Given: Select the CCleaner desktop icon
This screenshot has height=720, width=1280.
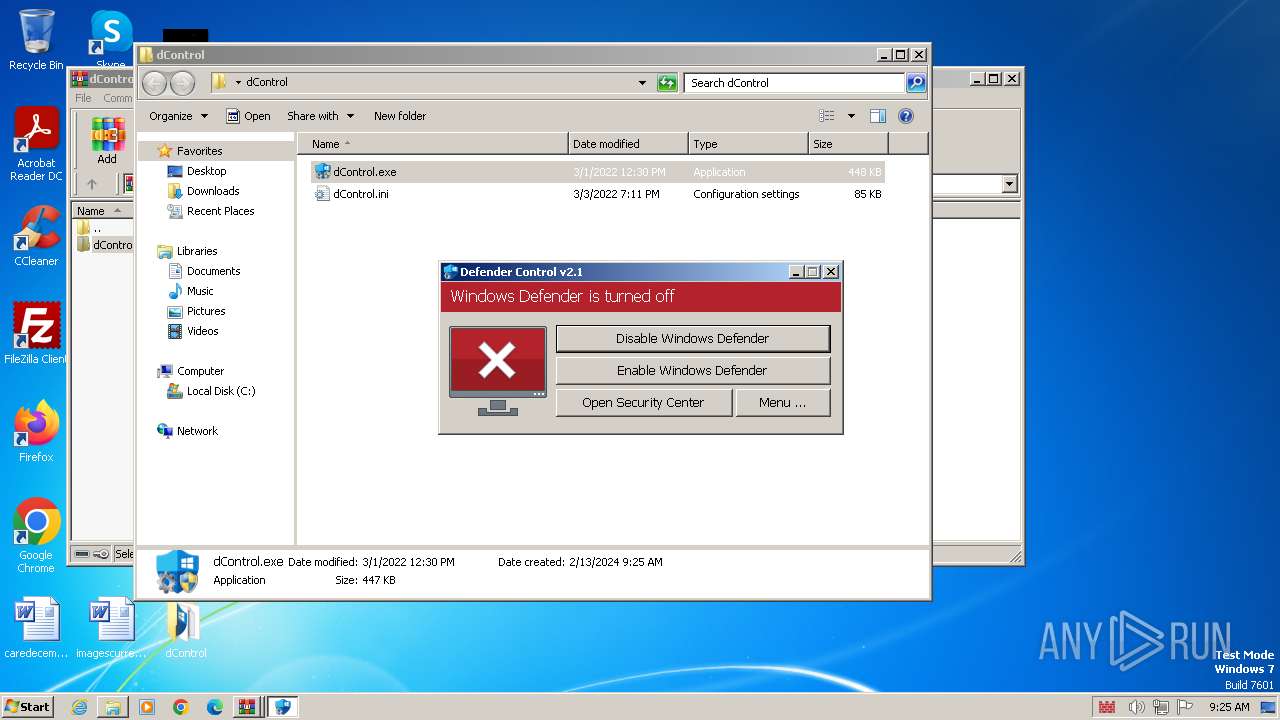Looking at the screenshot, I should pyautogui.click(x=36, y=236).
